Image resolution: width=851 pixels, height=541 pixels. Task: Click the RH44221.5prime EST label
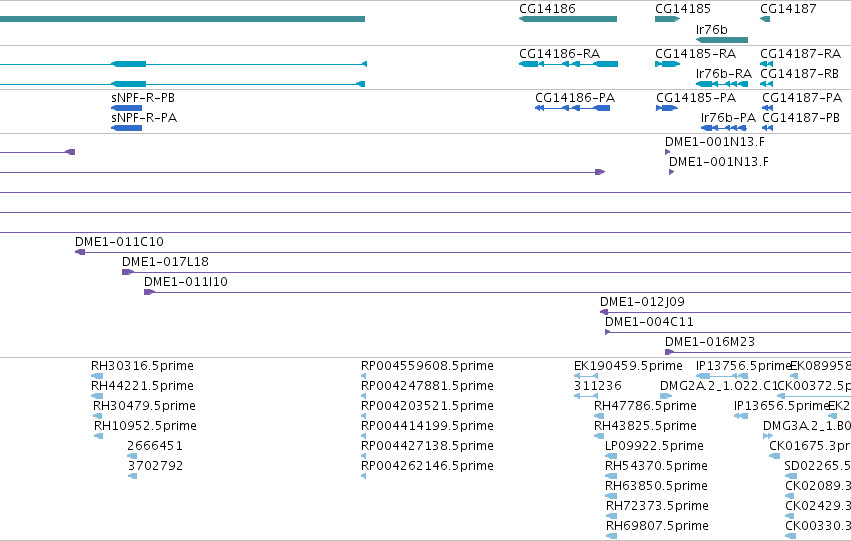(142, 386)
